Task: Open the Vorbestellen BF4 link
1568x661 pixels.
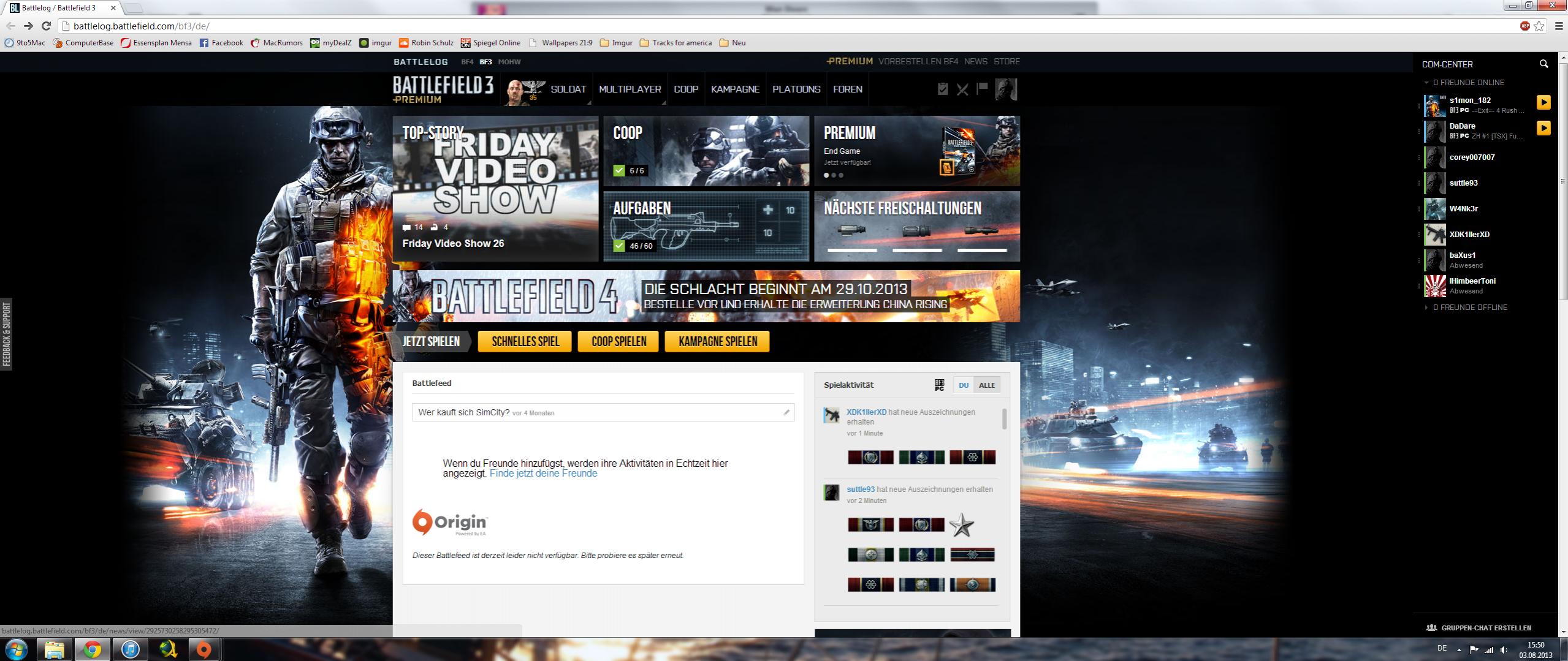Action: 918,61
